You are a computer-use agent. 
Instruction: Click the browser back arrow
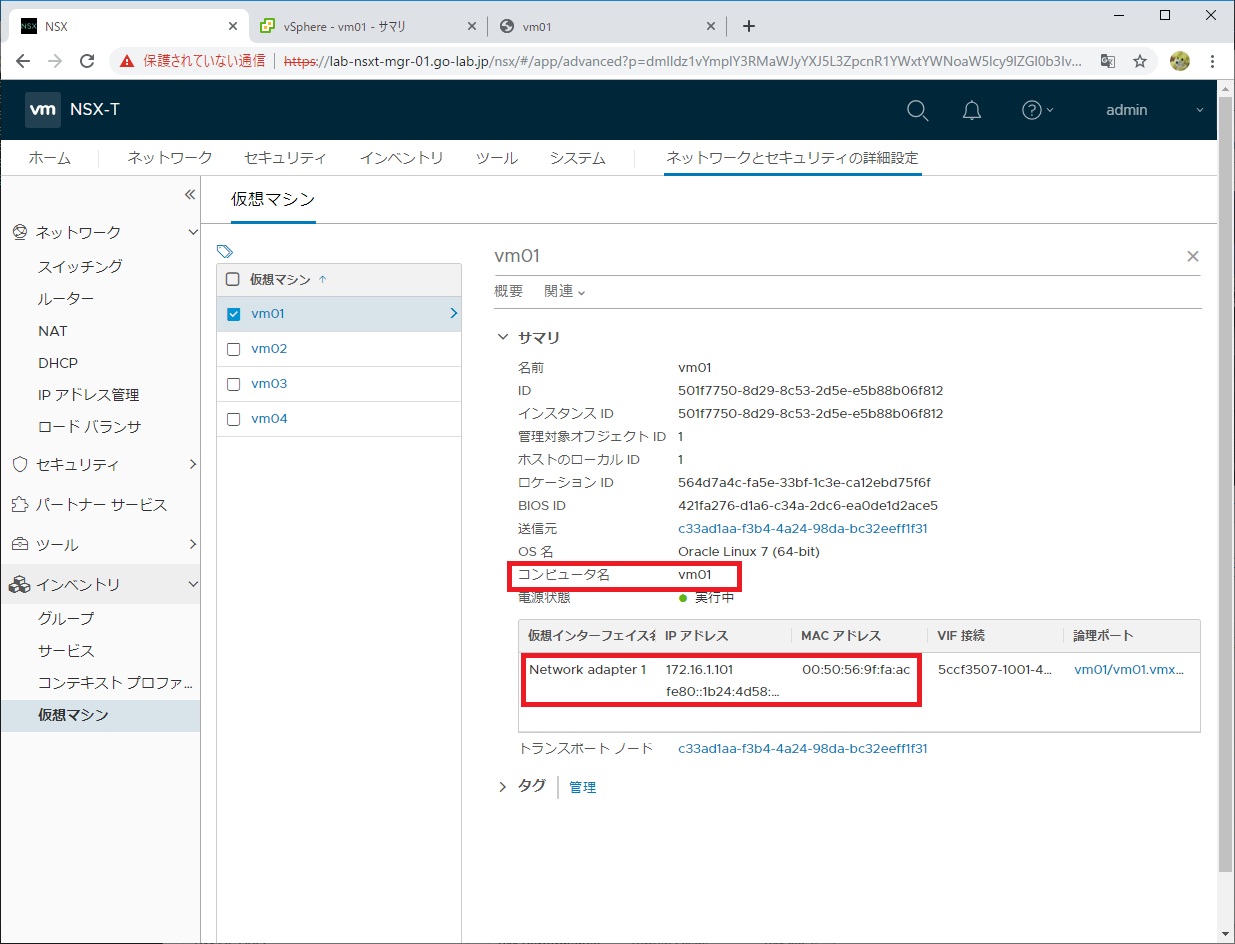[23, 60]
